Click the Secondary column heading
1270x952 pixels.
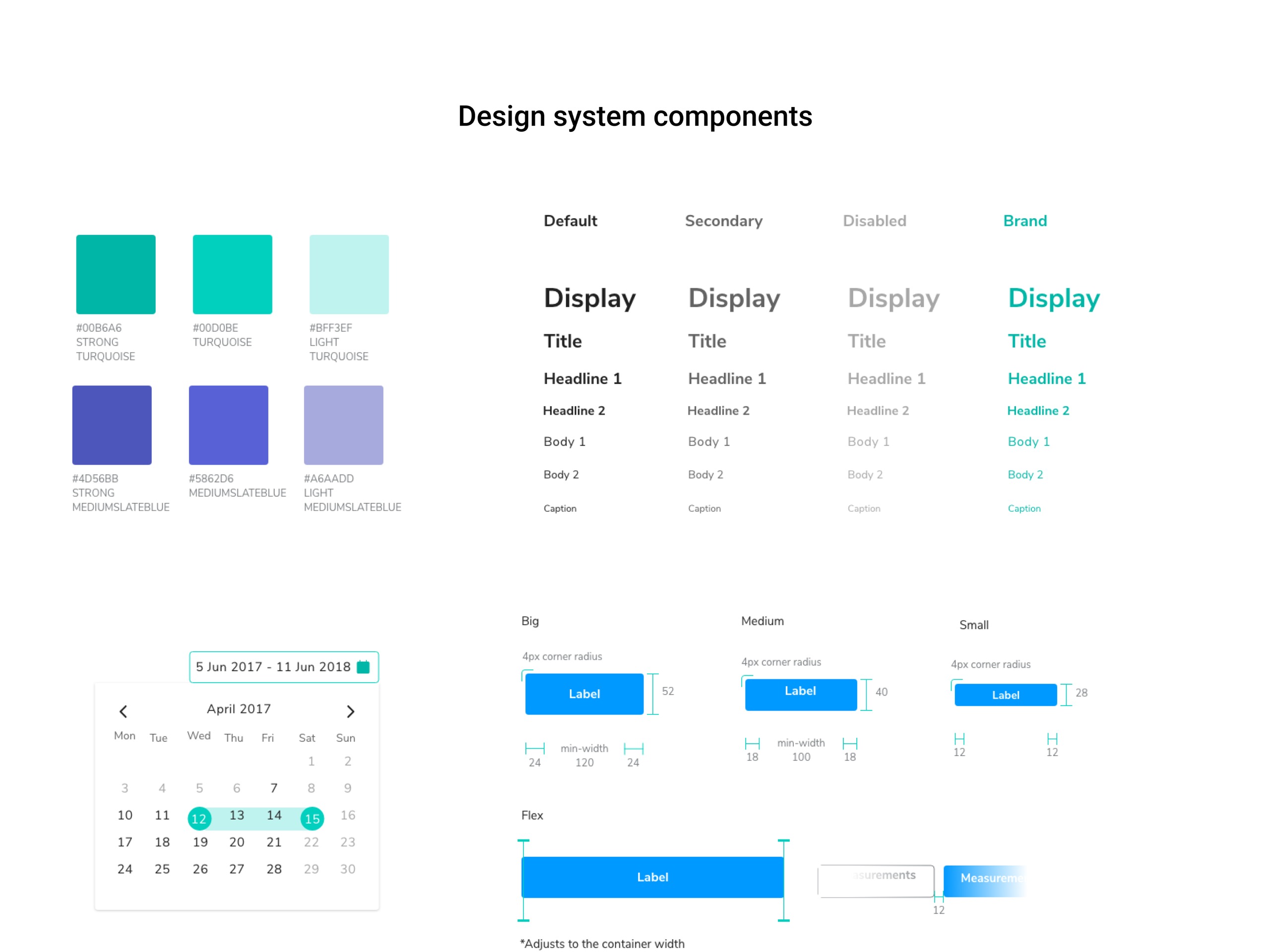click(723, 221)
